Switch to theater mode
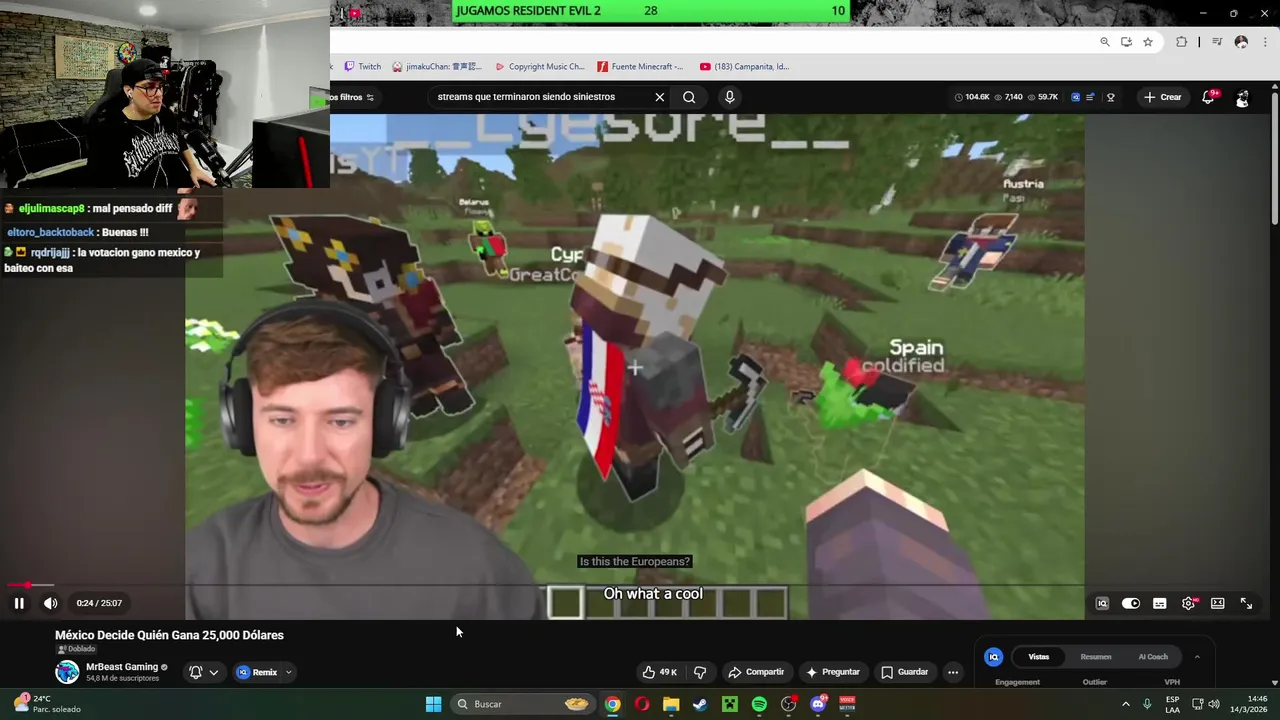Screen dimensions: 1280x720 (x=1218, y=603)
